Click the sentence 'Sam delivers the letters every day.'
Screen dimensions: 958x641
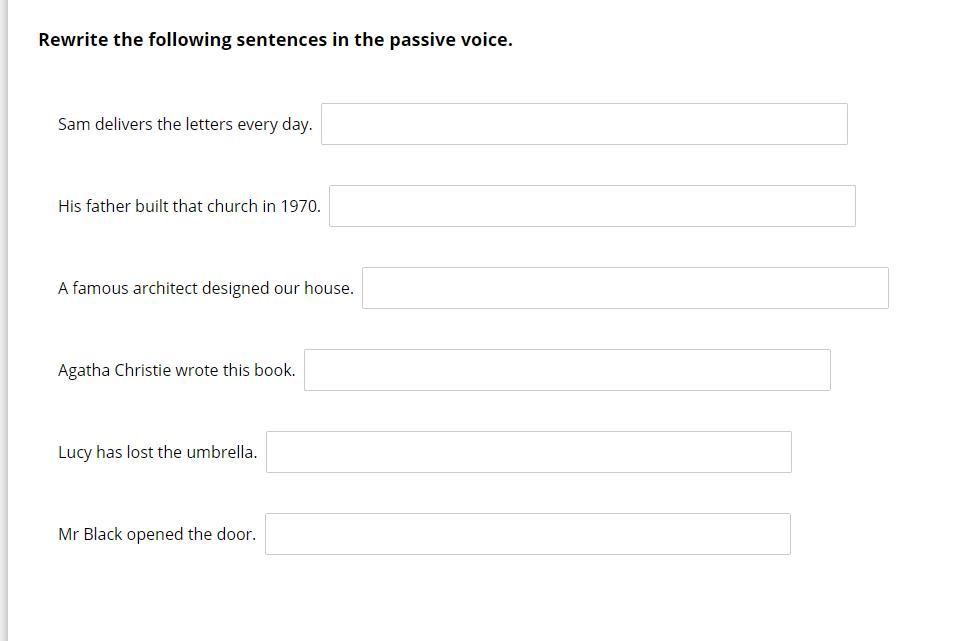(x=185, y=125)
